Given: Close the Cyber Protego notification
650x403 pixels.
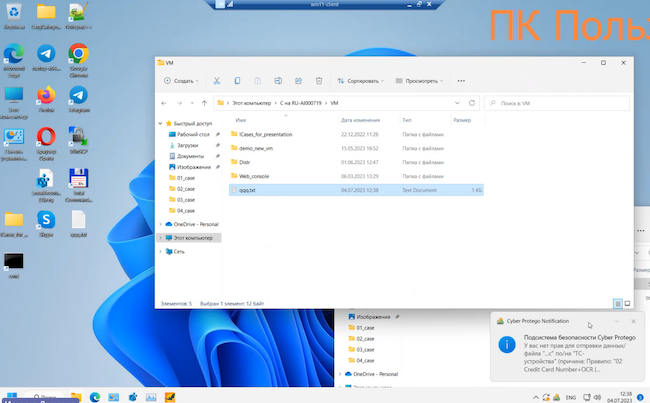Looking at the screenshot, I should [x=633, y=321].
